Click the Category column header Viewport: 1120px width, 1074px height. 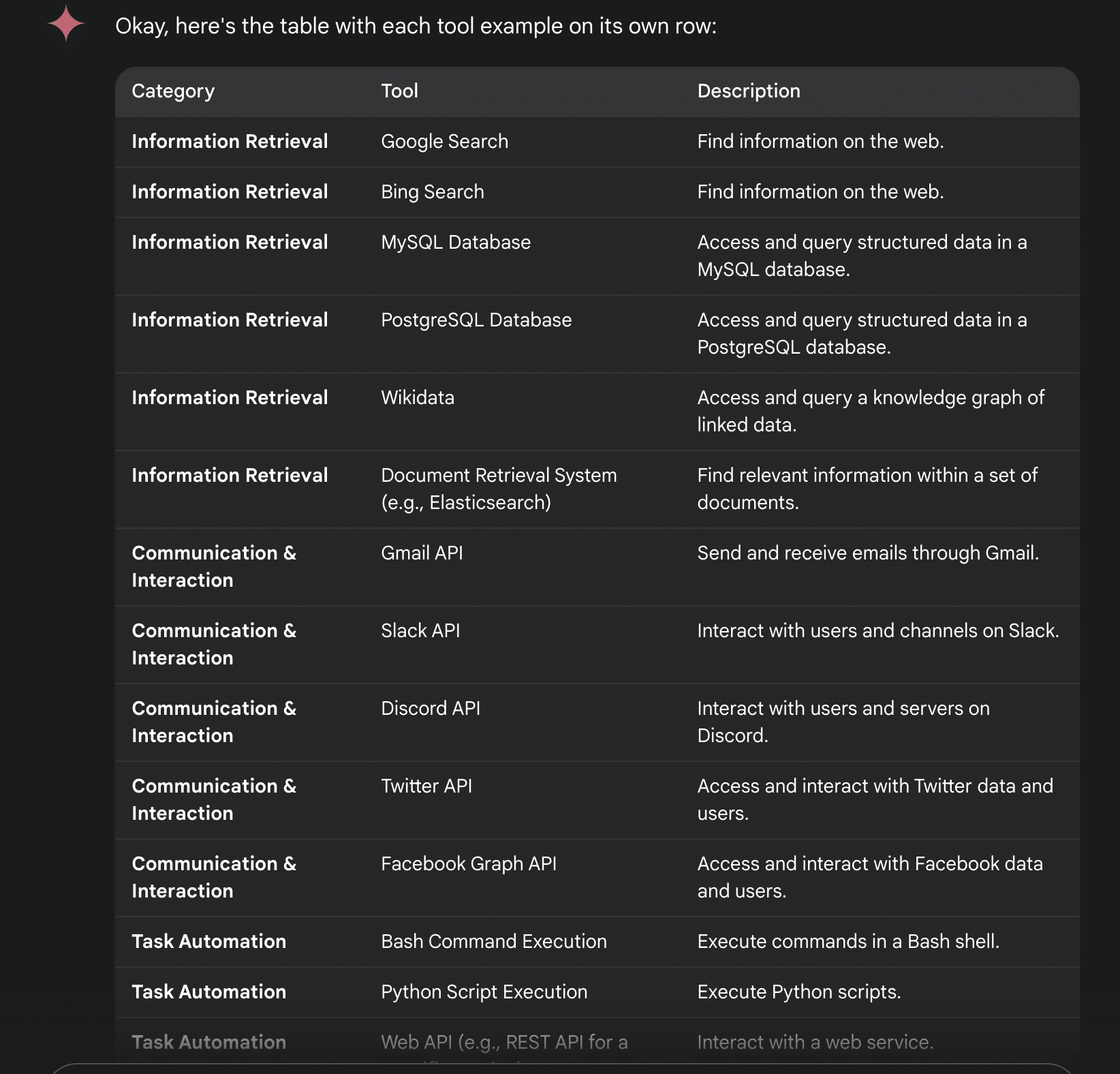coord(173,91)
